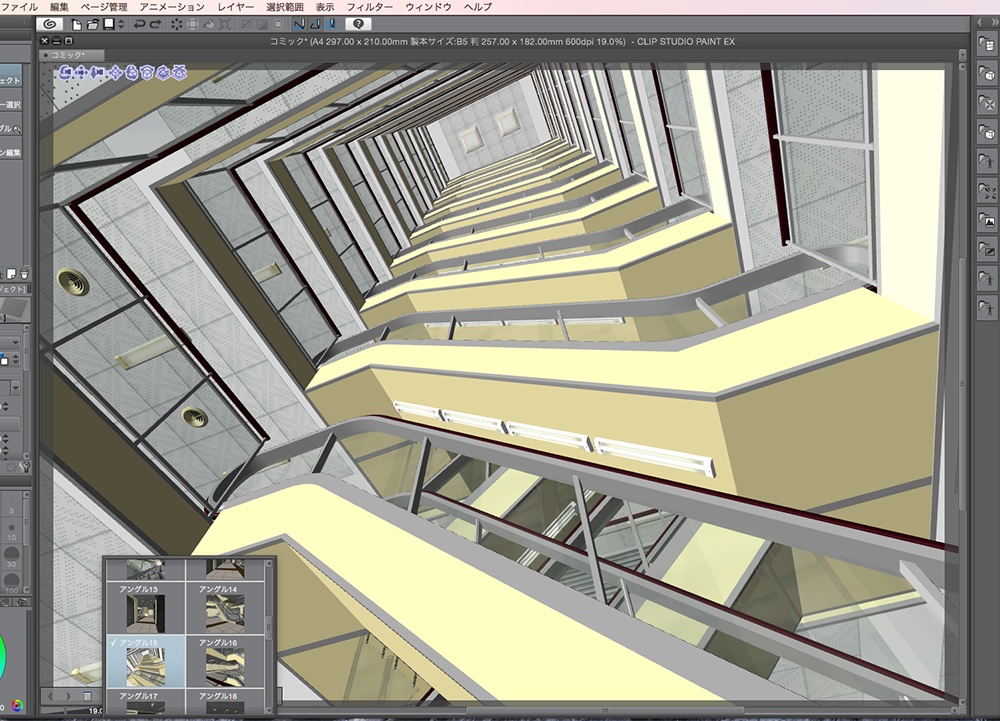Screen dimensions: 1000x721
Task: Click the Save icon in toolbar
Action: [x=107, y=23]
